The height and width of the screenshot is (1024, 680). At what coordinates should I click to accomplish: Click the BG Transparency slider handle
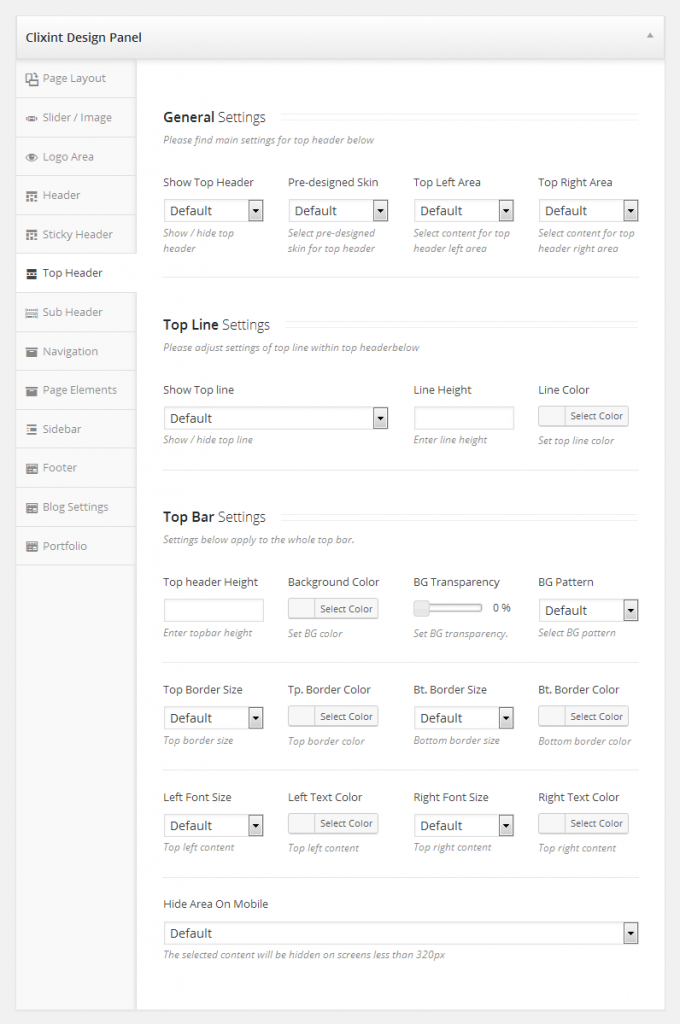[x=421, y=608]
